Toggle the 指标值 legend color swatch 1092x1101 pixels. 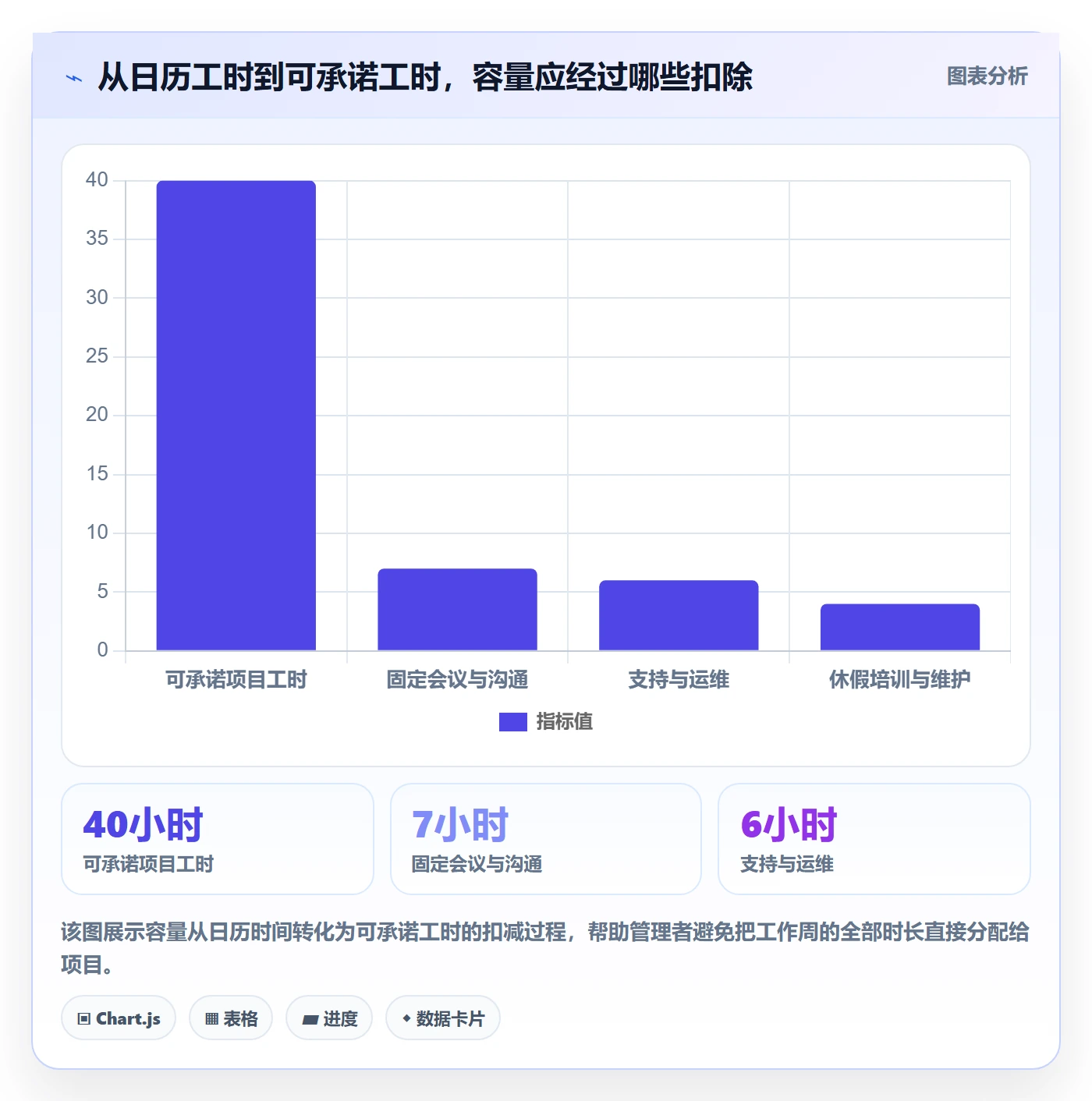click(x=513, y=722)
